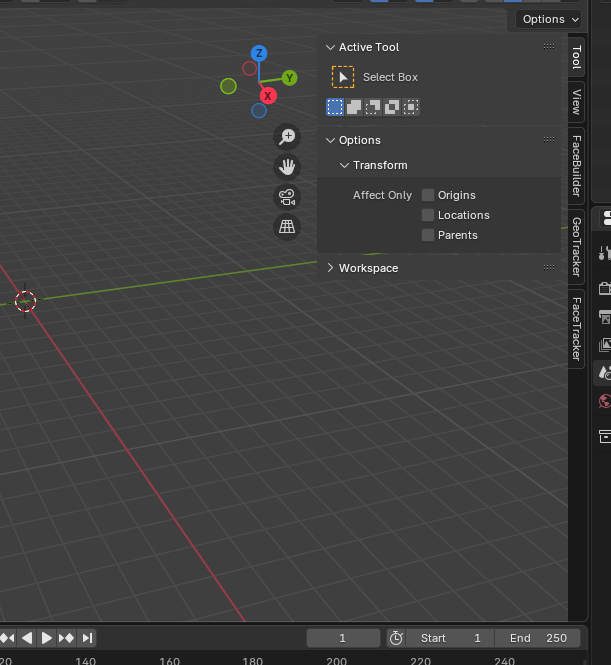611x665 pixels.
Task: Open the Options dropdown at top right
Action: [549, 19]
